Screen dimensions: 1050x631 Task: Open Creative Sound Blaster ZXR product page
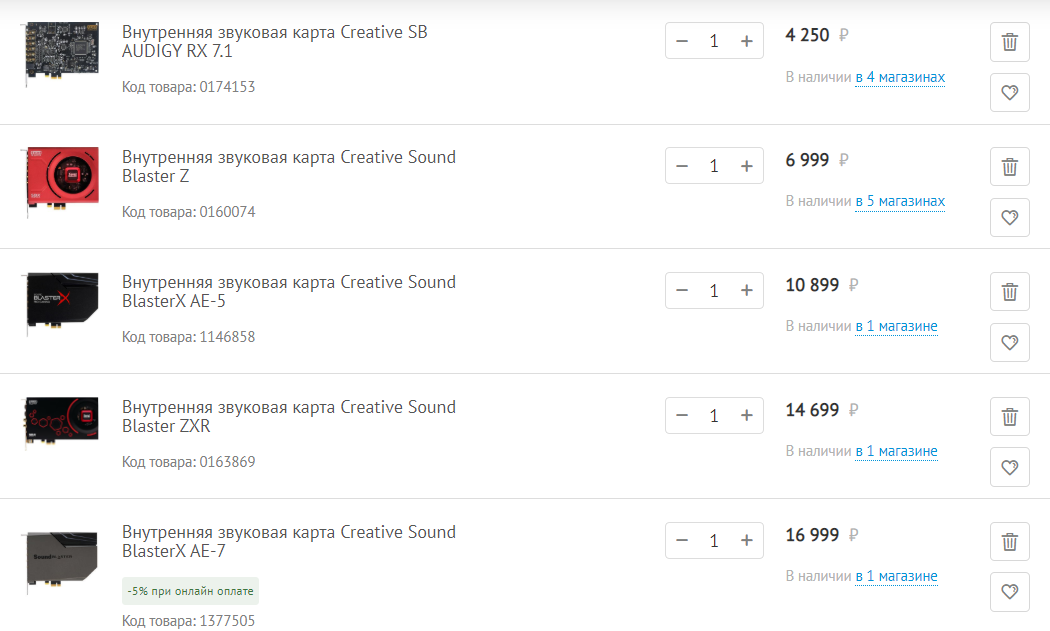pos(288,417)
